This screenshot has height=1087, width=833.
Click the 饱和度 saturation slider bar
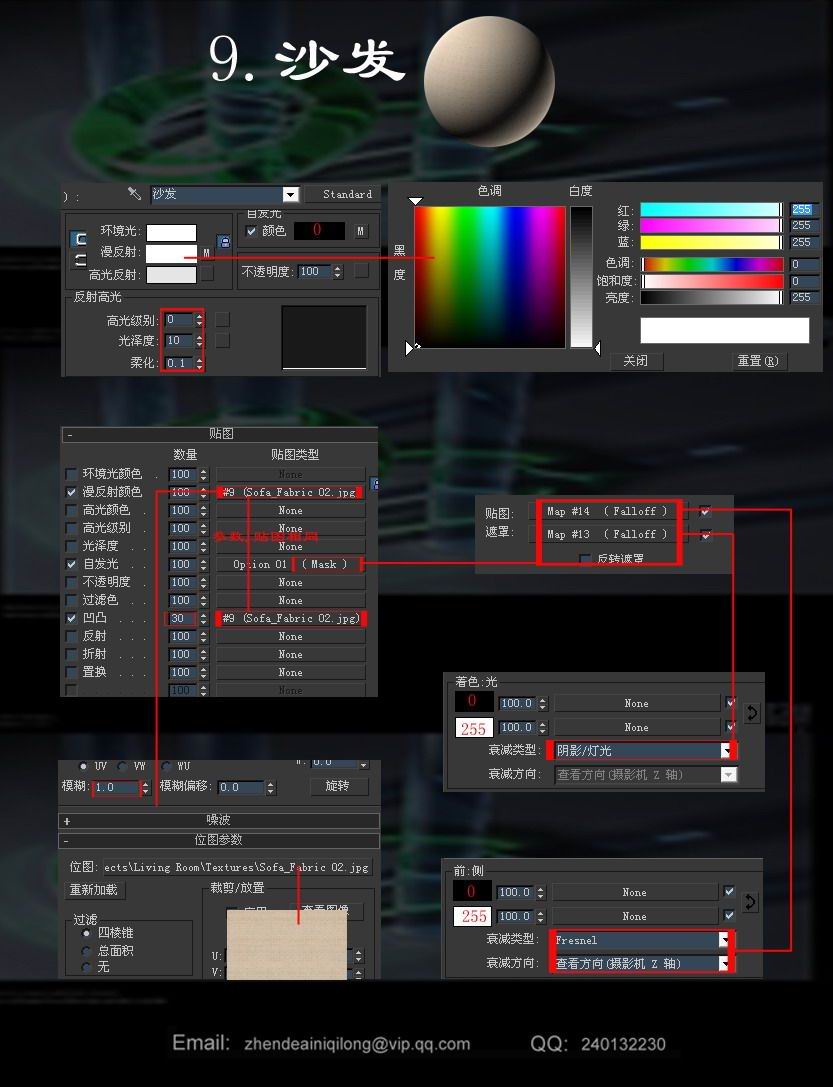pos(711,281)
